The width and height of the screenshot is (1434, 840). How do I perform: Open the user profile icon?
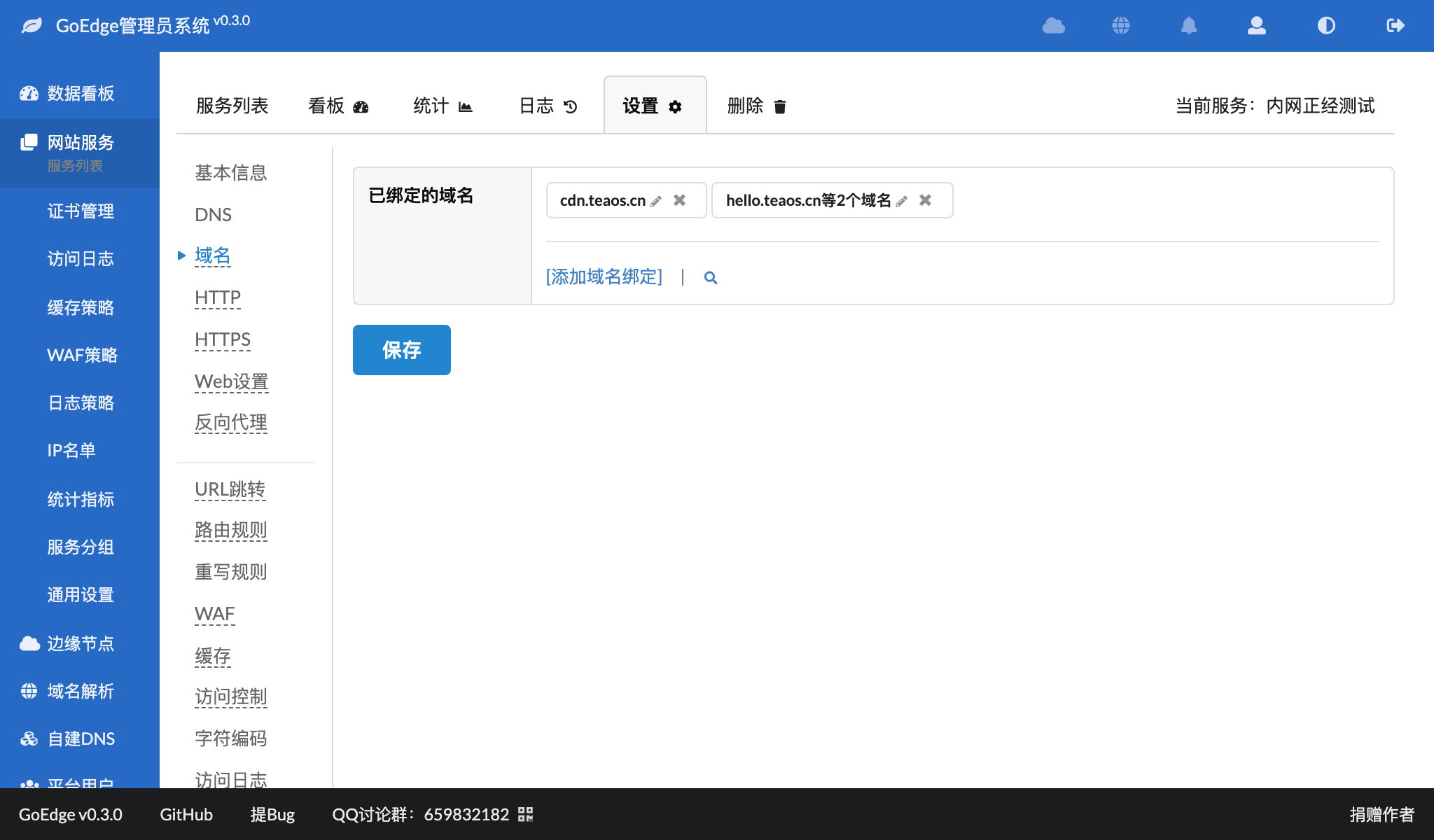pyautogui.click(x=1257, y=26)
